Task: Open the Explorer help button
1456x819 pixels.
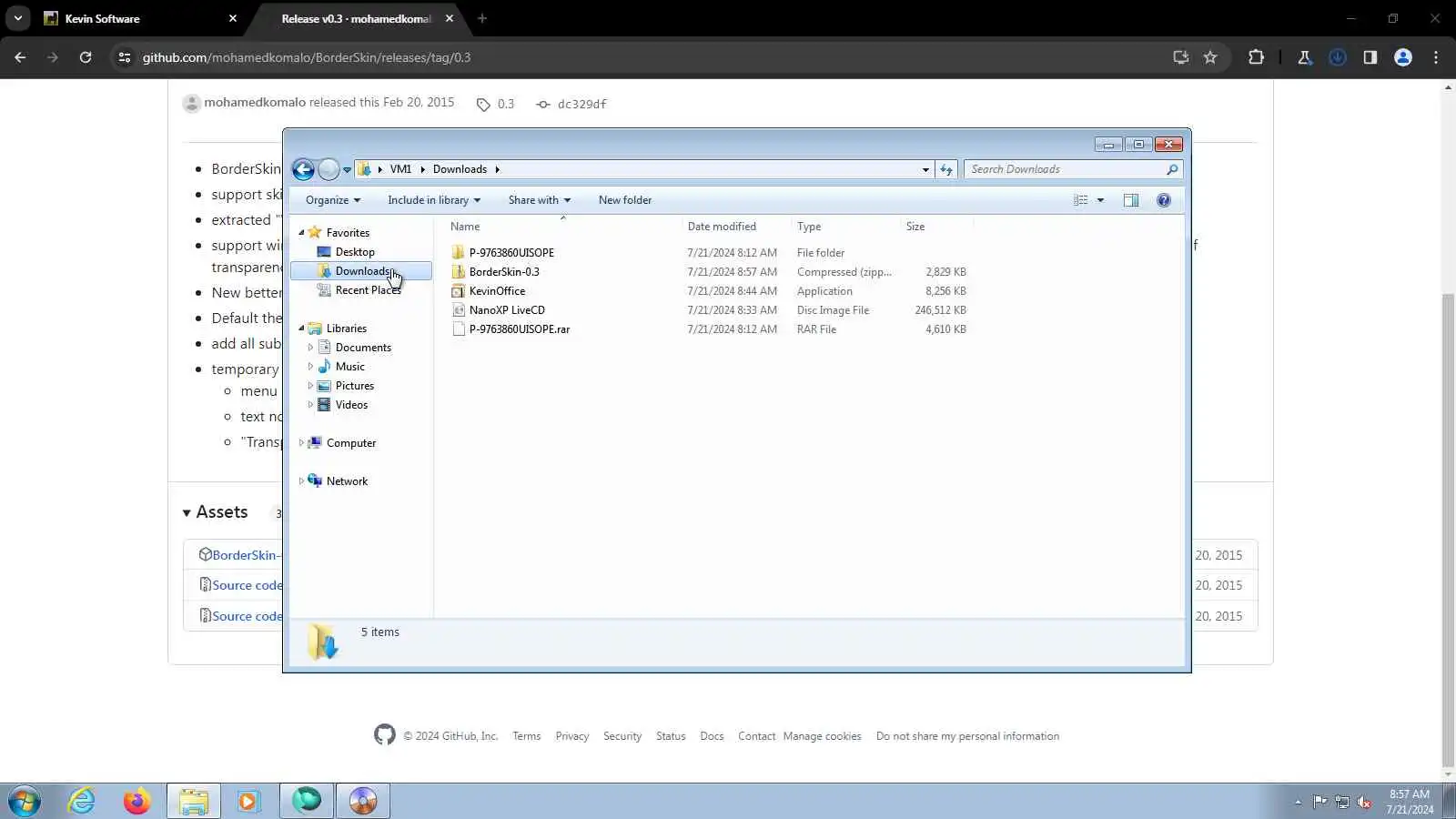Action: tap(1163, 200)
